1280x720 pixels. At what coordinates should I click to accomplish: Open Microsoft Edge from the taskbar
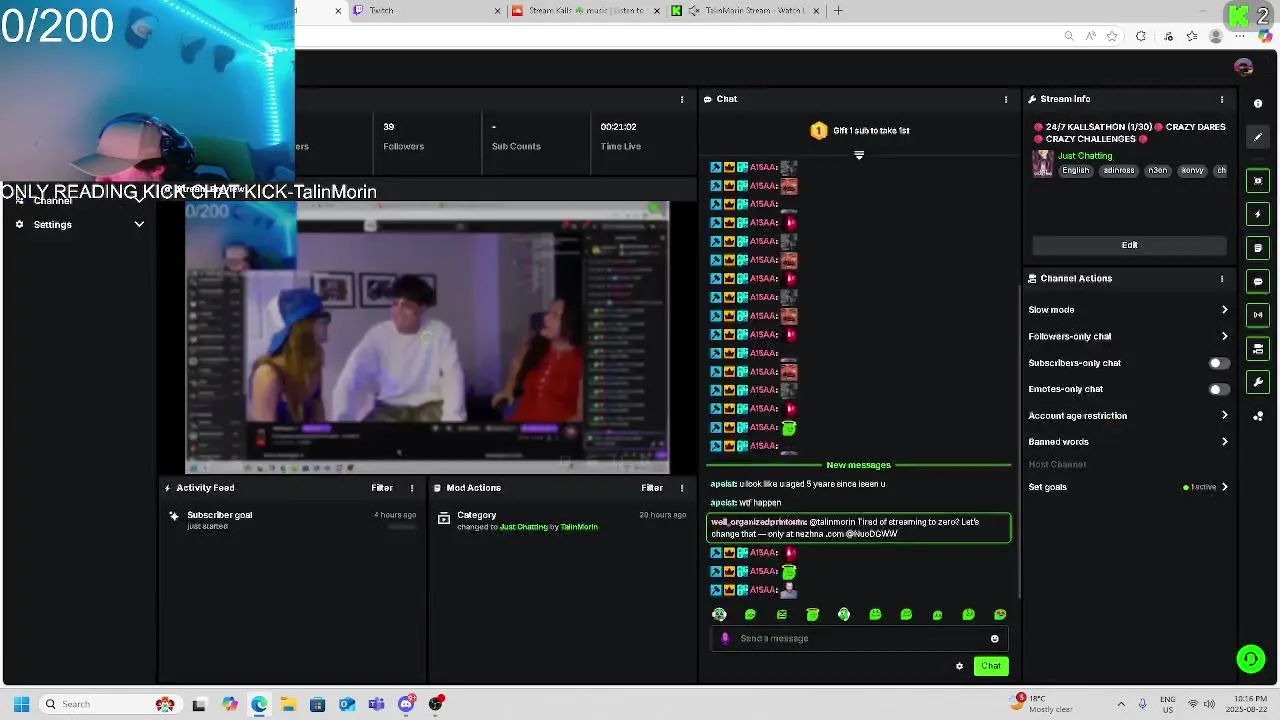(x=259, y=704)
